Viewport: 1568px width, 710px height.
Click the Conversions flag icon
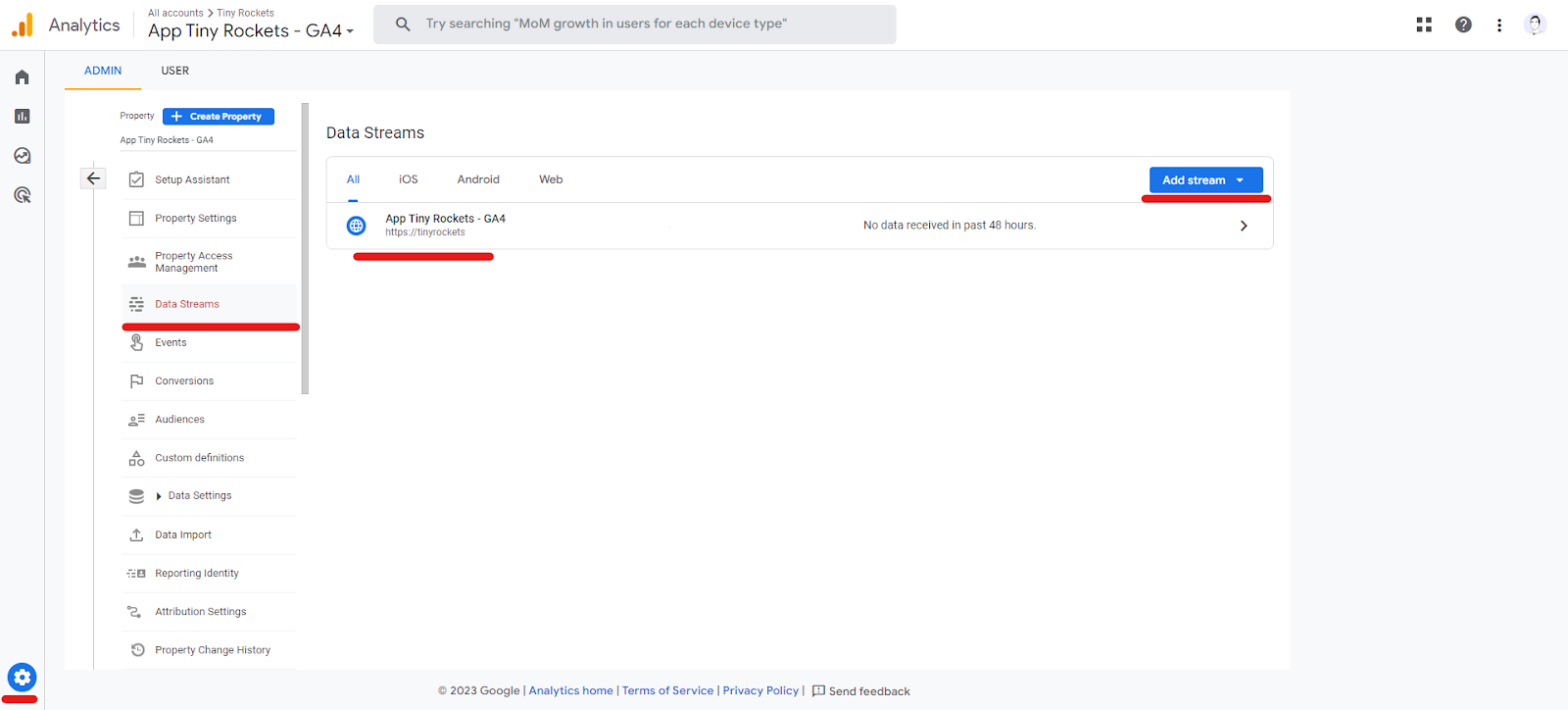[136, 380]
